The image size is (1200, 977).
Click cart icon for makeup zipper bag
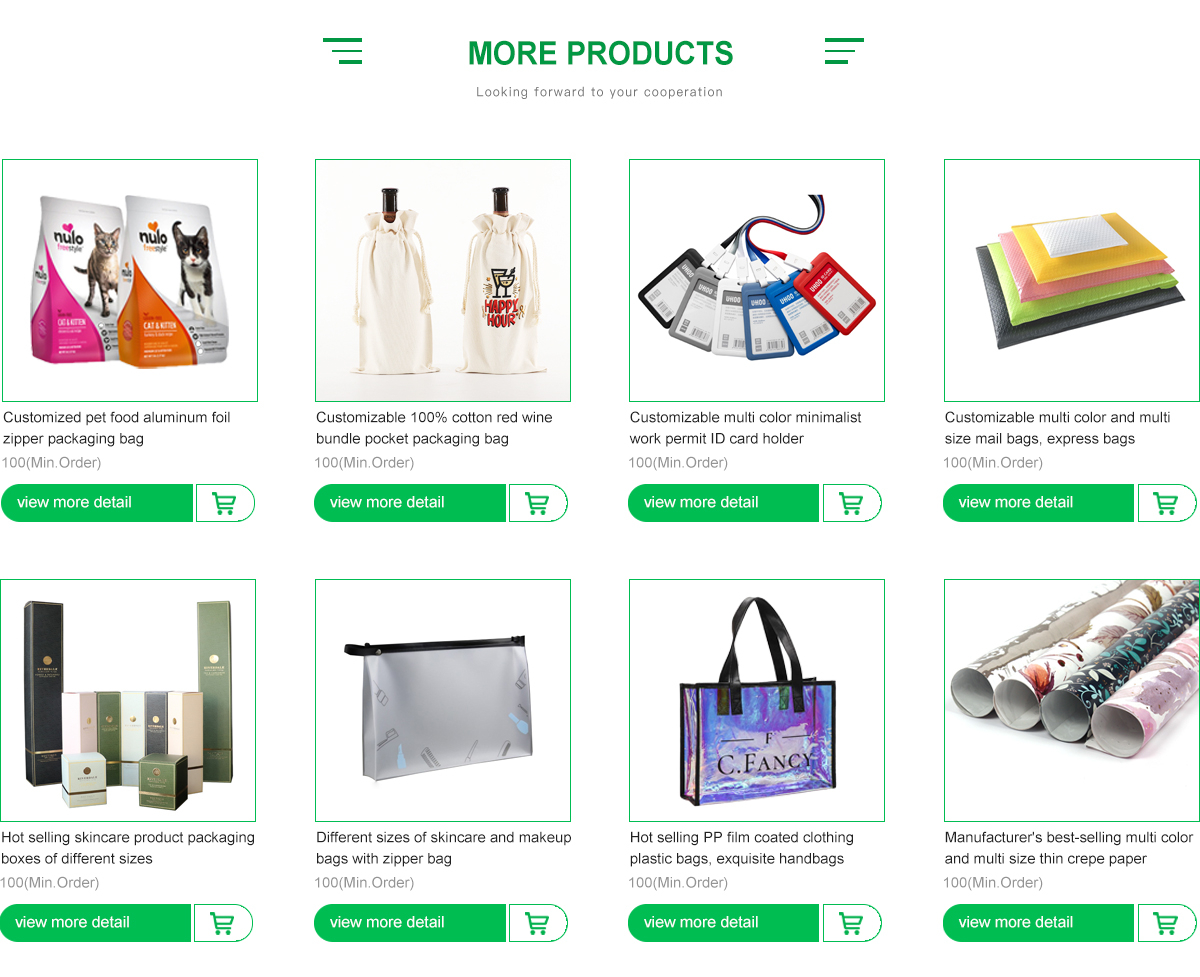click(538, 923)
